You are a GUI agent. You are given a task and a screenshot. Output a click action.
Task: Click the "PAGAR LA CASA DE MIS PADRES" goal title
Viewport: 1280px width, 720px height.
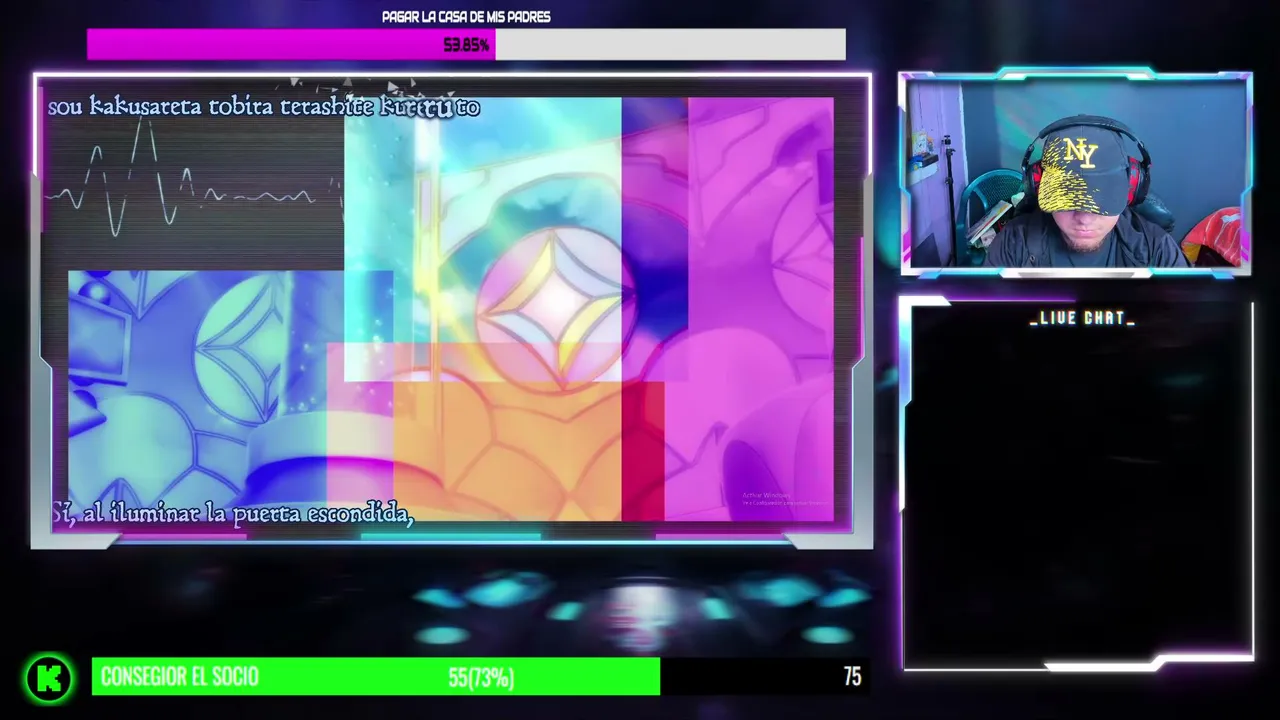(x=466, y=17)
